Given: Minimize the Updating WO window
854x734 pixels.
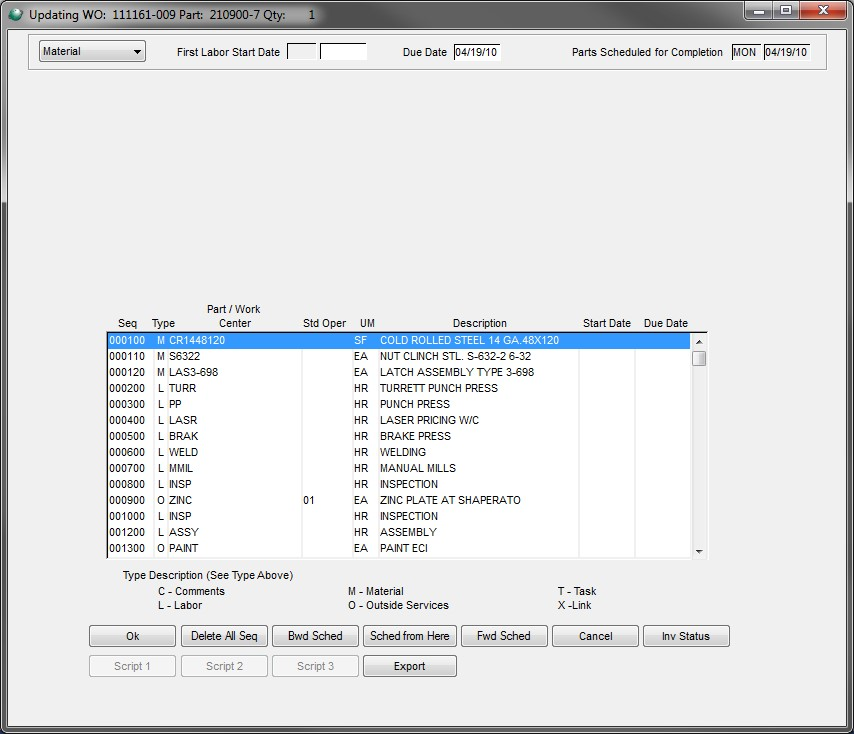Looking at the screenshot, I should [759, 10].
